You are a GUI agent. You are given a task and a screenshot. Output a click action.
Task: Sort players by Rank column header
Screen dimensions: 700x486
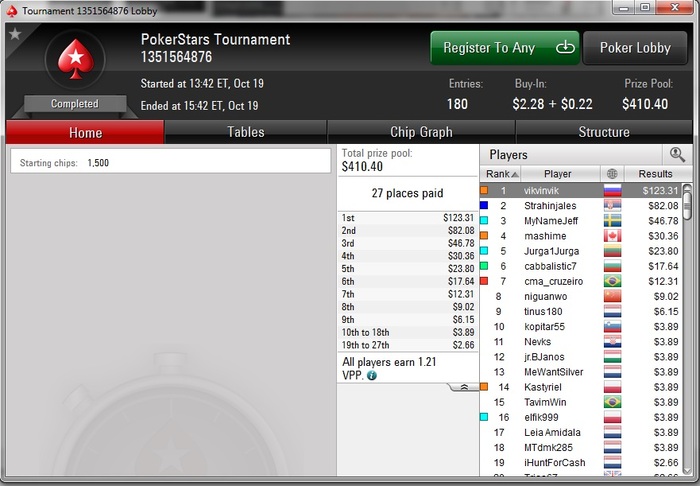coord(500,174)
